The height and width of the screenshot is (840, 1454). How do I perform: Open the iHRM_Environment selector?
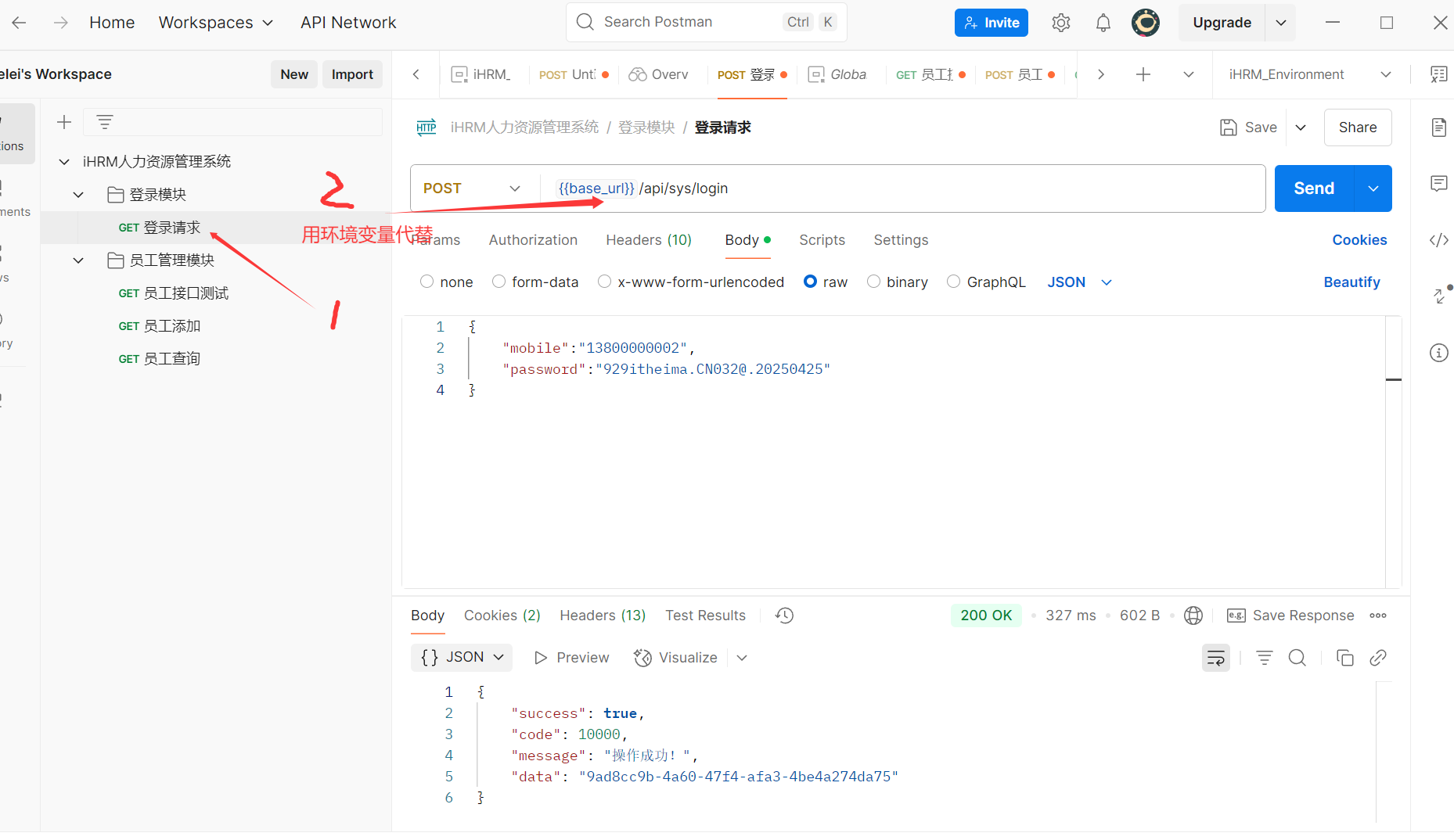(1311, 74)
